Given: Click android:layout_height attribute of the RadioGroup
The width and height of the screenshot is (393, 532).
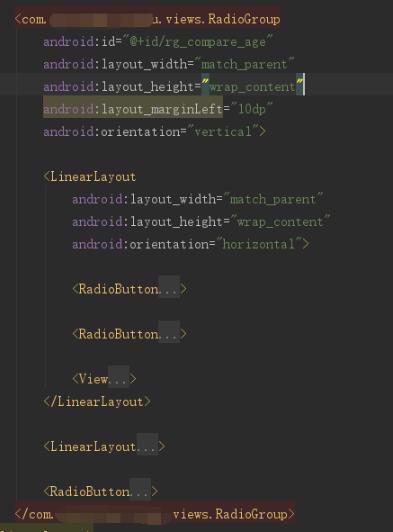Looking at the screenshot, I should [118, 87].
